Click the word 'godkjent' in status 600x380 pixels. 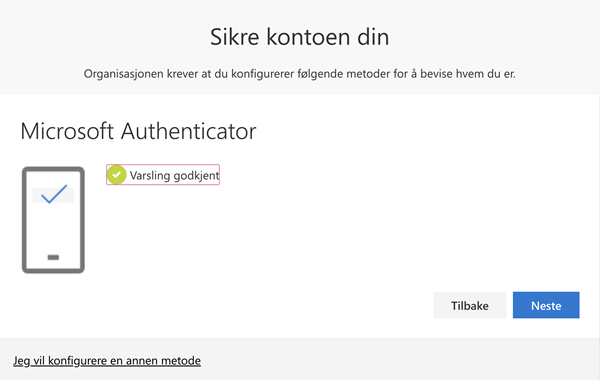pos(196,175)
